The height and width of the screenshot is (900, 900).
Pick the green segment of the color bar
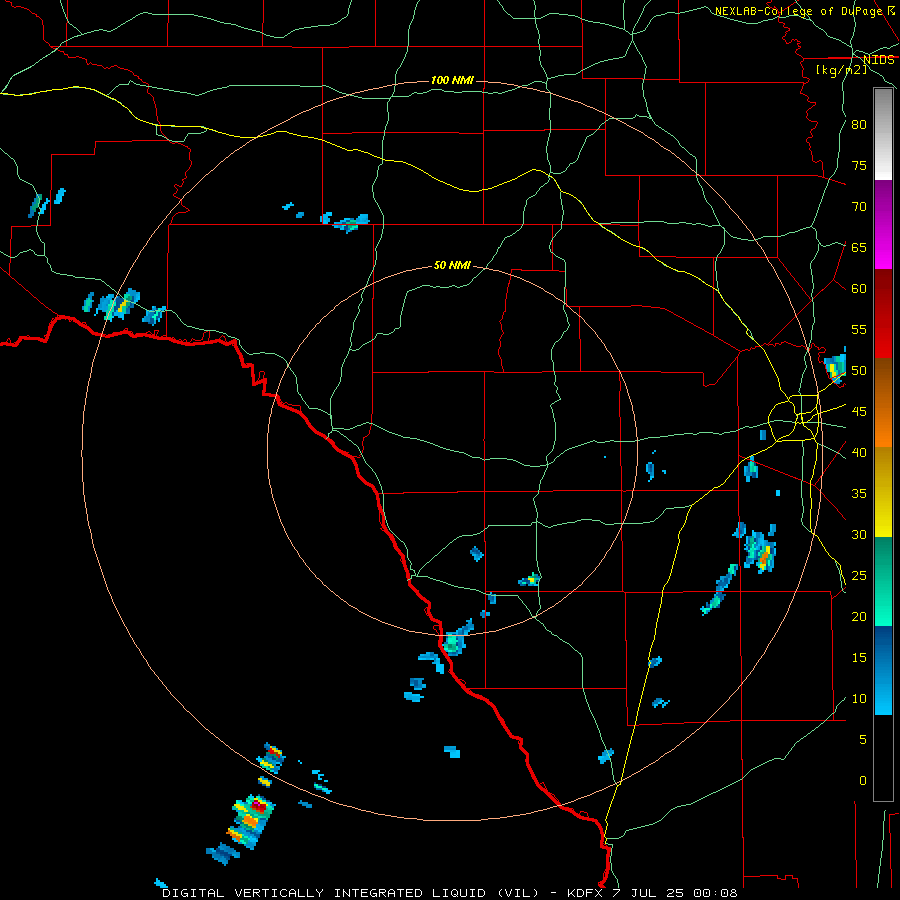[883, 581]
